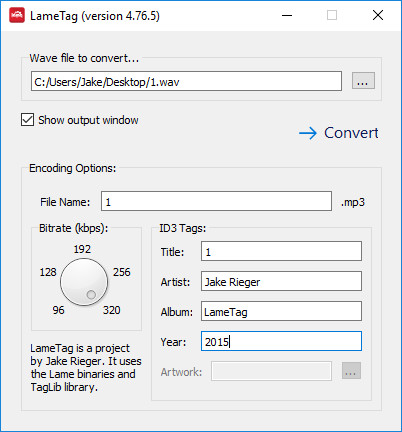Select the Artist field with Jake Rieger
The image size is (402, 432).
[x=281, y=281]
